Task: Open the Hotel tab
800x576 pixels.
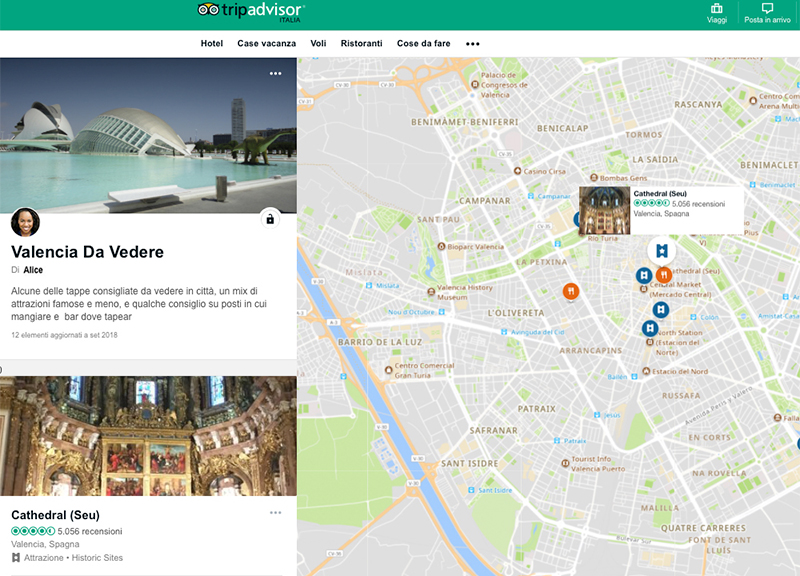Action: 211,44
